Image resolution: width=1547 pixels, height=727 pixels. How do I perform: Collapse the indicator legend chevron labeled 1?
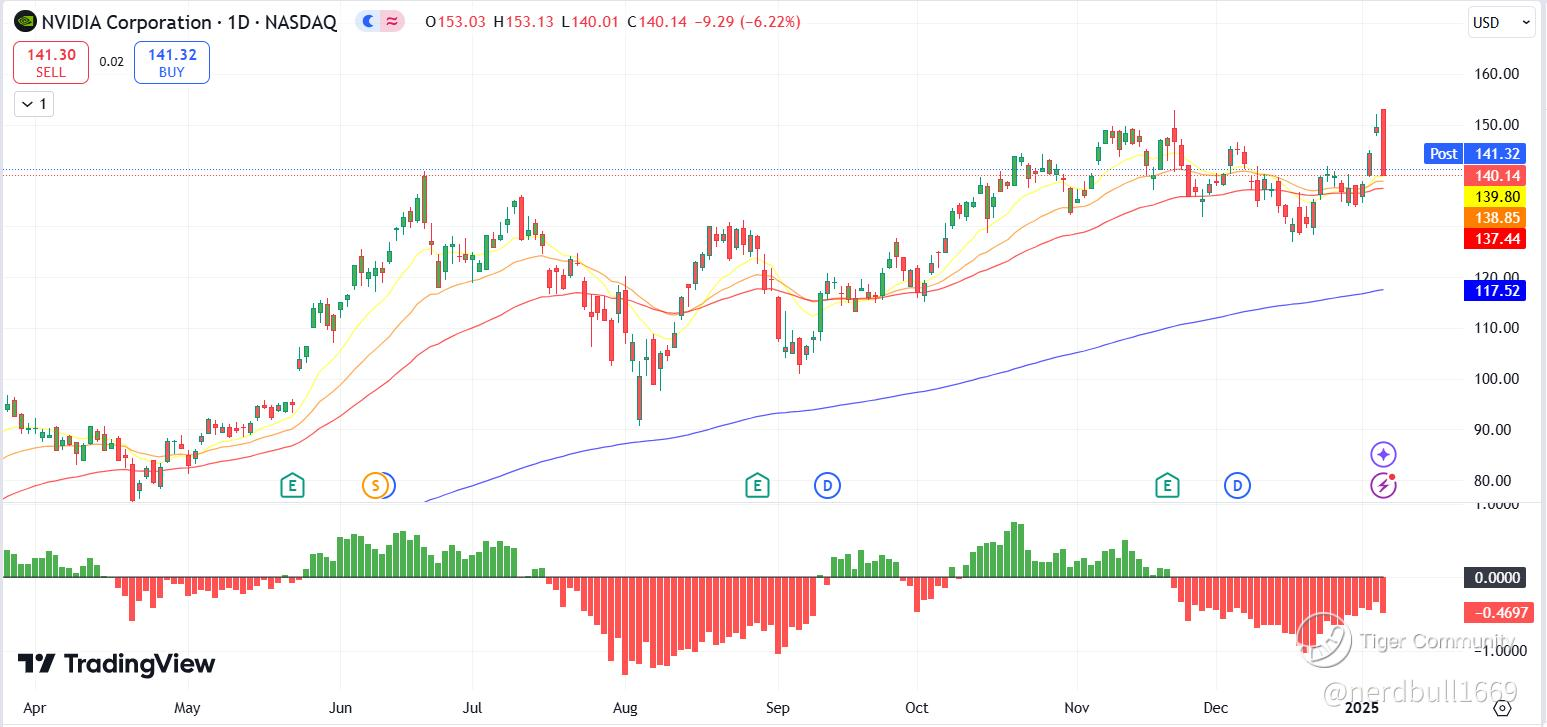[x=34, y=103]
